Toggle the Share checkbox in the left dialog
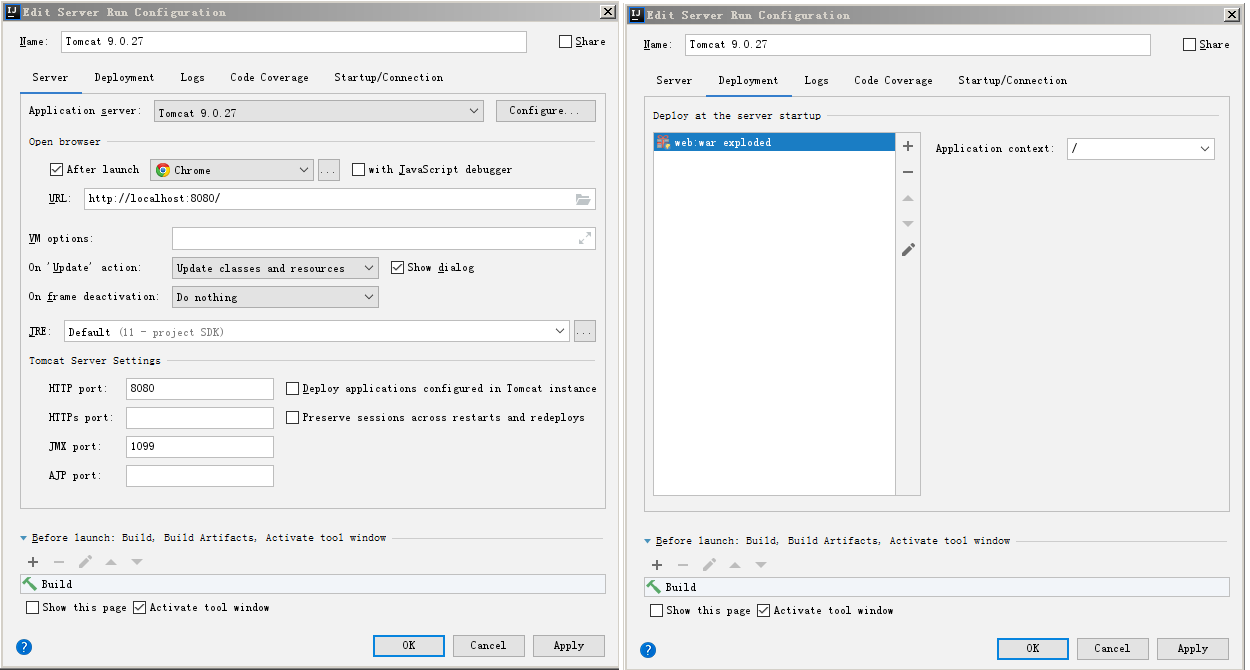1250x670 pixels. click(566, 42)
